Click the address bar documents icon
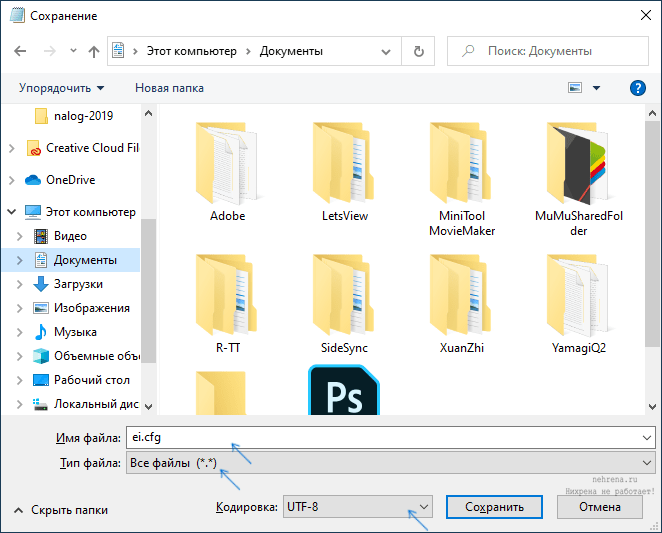 (118, 51)
